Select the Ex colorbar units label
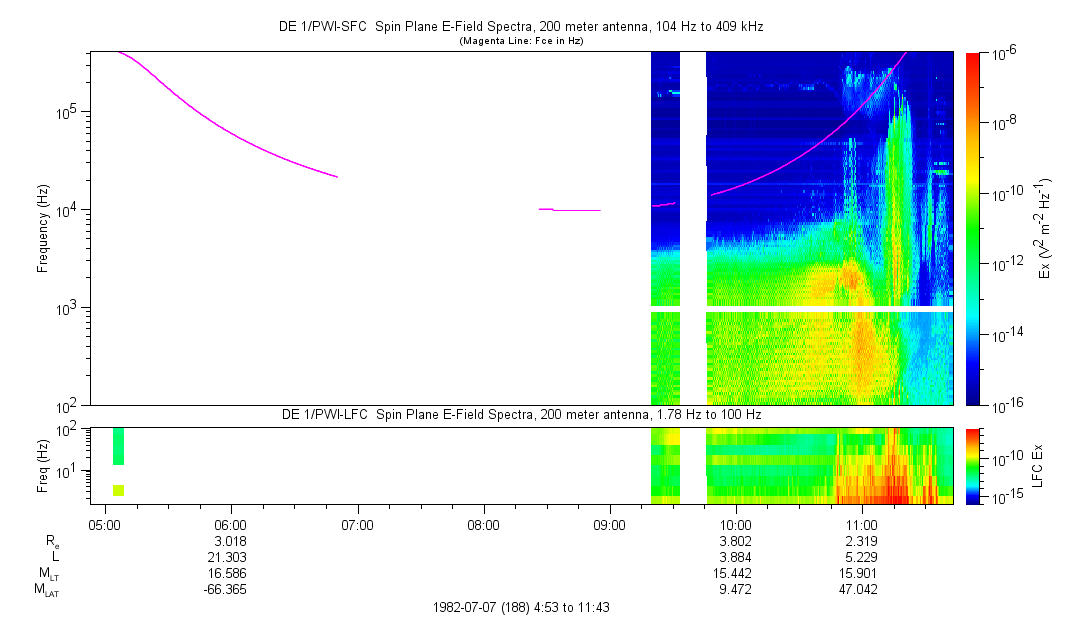Image resolution: width=1083 pixels, height=620 pixels. [1045, 228]
